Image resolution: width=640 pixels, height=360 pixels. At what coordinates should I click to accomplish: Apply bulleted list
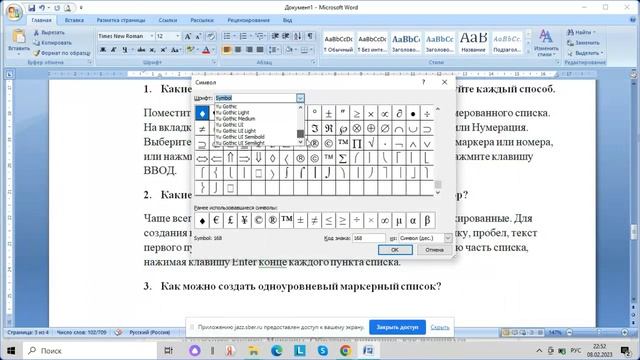coord(227,36)
